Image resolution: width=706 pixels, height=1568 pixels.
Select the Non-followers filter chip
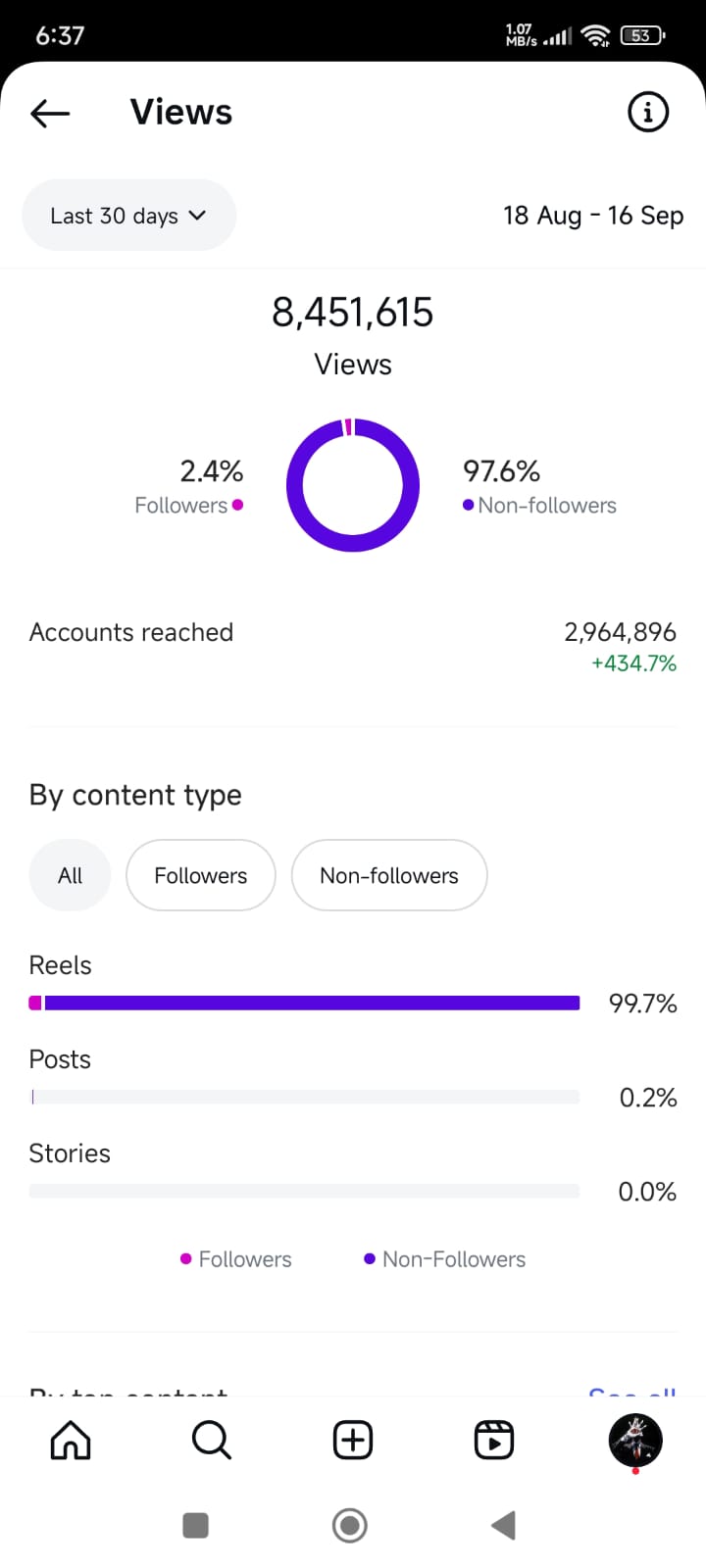(389, 875)
